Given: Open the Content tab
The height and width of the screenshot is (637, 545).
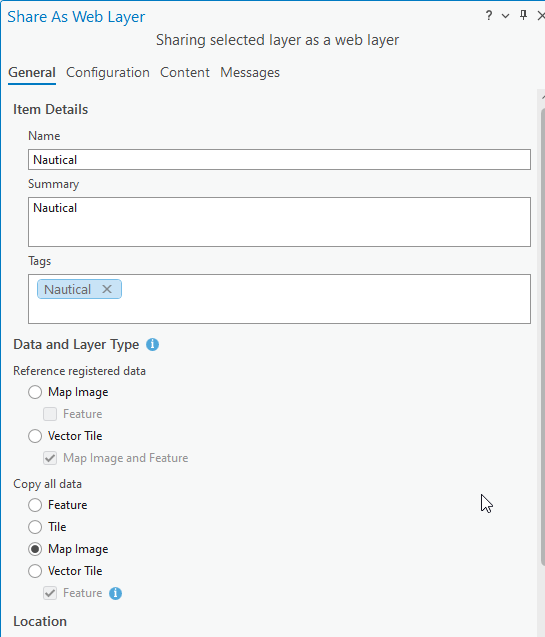Looking at the screenshot, I should [x=185, y=73].
